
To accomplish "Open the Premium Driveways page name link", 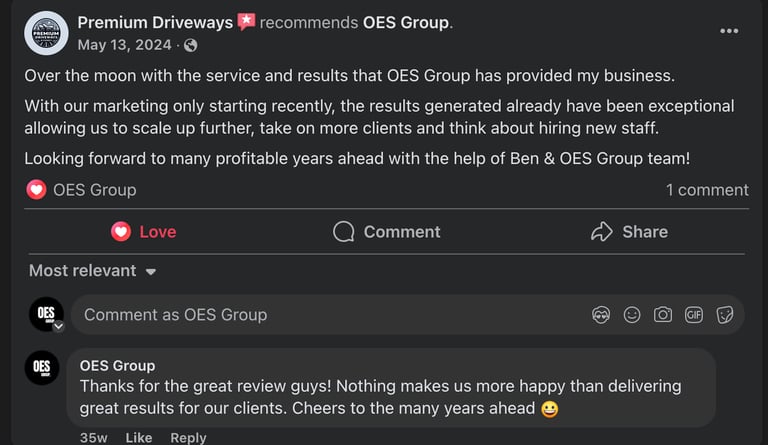I will click(x=154, y=22).
